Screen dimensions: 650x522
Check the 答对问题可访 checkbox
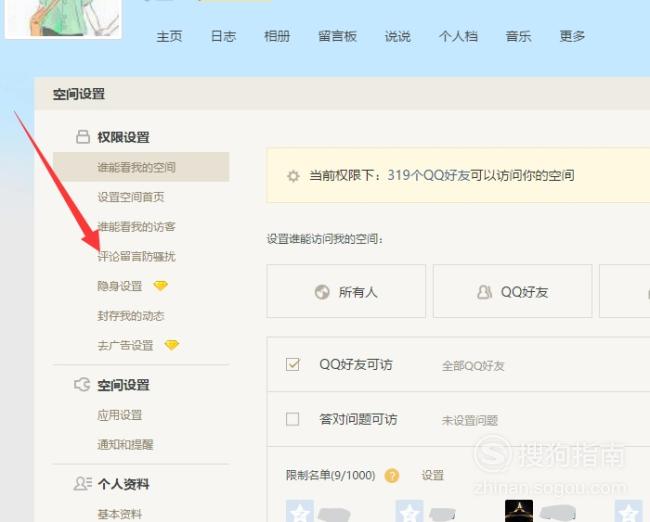293,419
